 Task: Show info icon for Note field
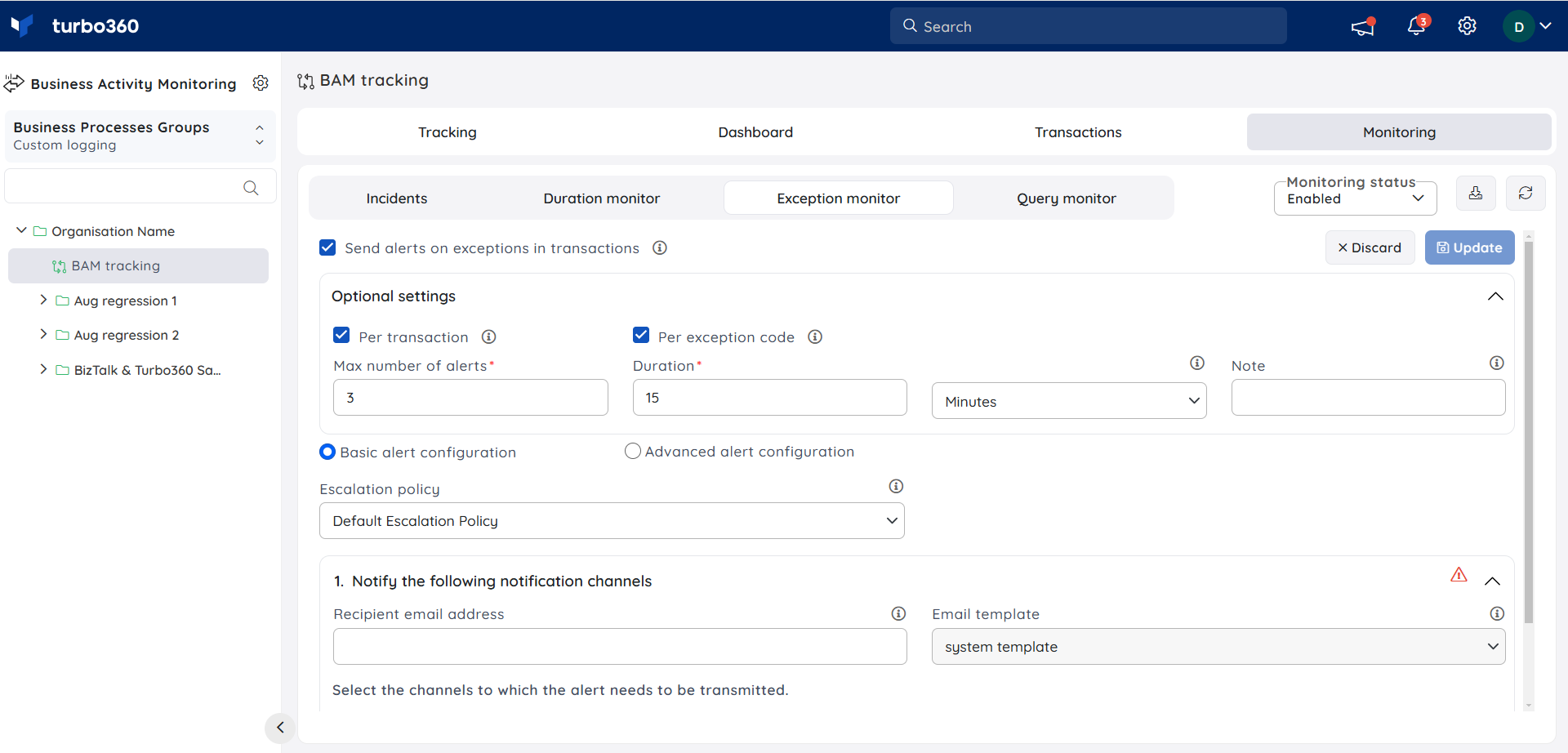tap(1497, 363)
